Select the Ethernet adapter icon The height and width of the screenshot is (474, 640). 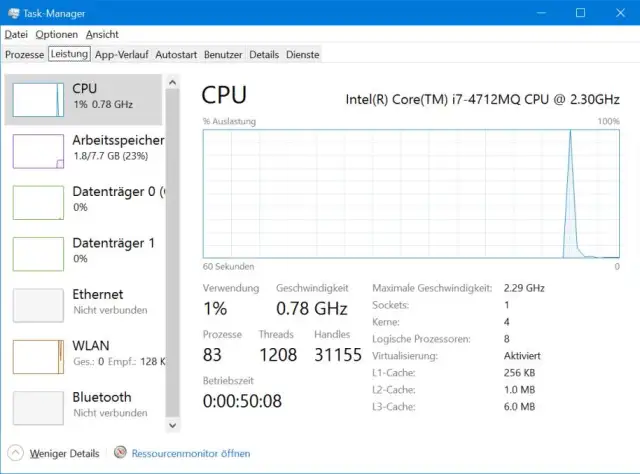tap(38, 305)
